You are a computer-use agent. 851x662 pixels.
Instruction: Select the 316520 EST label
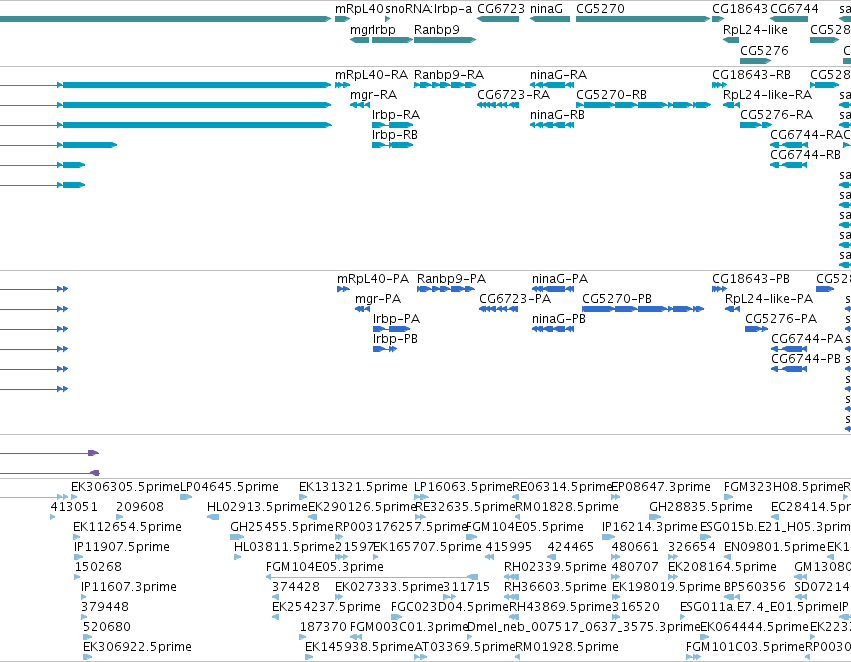click(636, 606)
